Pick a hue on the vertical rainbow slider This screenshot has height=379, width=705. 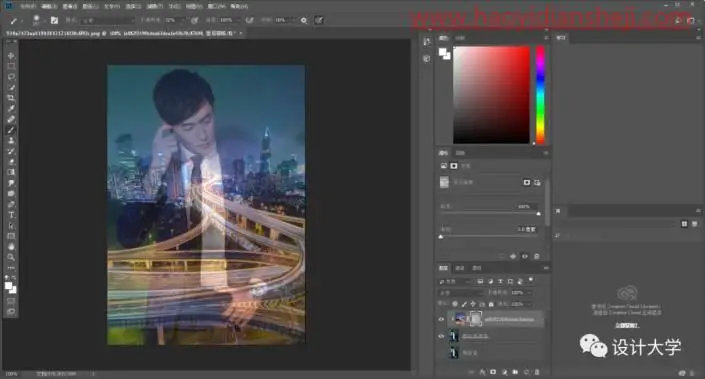pyautogui.click(x=540, y=95)
